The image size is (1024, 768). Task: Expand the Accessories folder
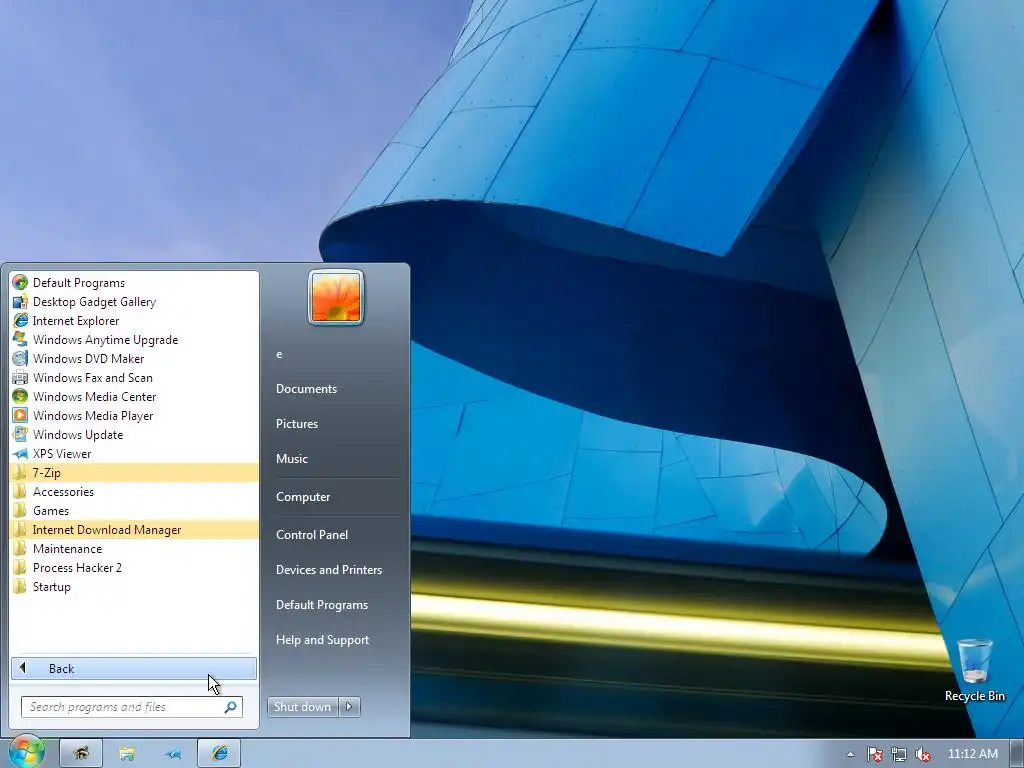[x=135, y=492]
